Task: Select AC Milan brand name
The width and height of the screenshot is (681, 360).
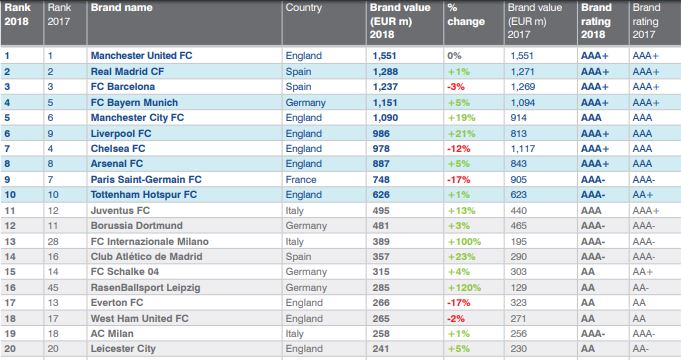Action: 112,334
